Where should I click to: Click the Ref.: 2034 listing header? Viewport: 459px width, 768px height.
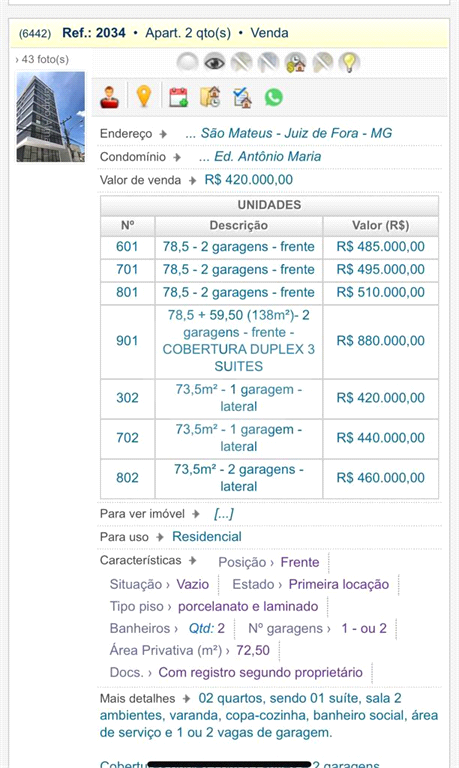(94, 33)
